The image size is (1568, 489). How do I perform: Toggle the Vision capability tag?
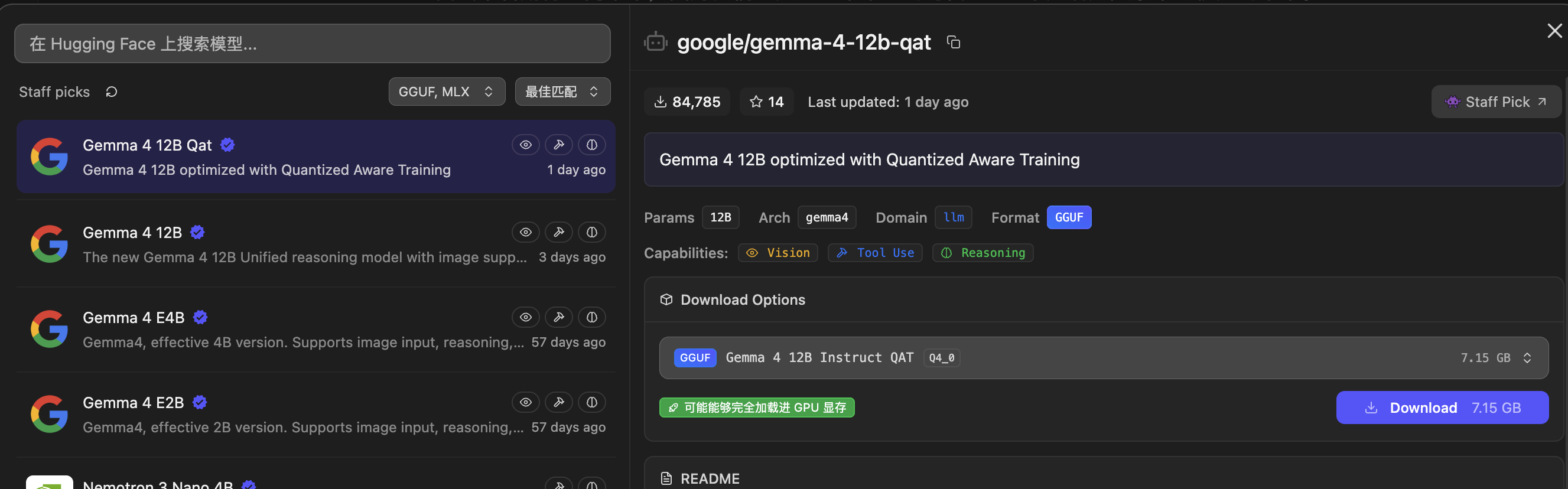(778, 253)
